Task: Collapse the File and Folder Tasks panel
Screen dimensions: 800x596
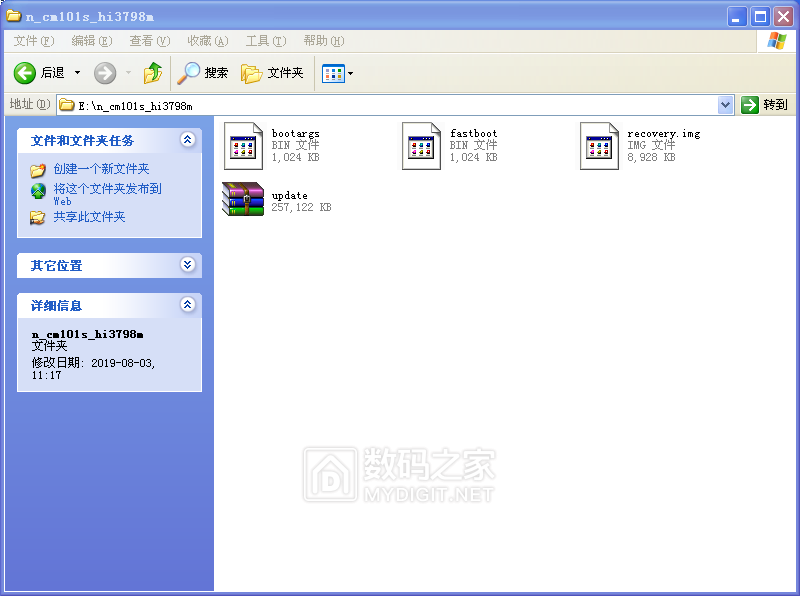Action: pos(187,140)
